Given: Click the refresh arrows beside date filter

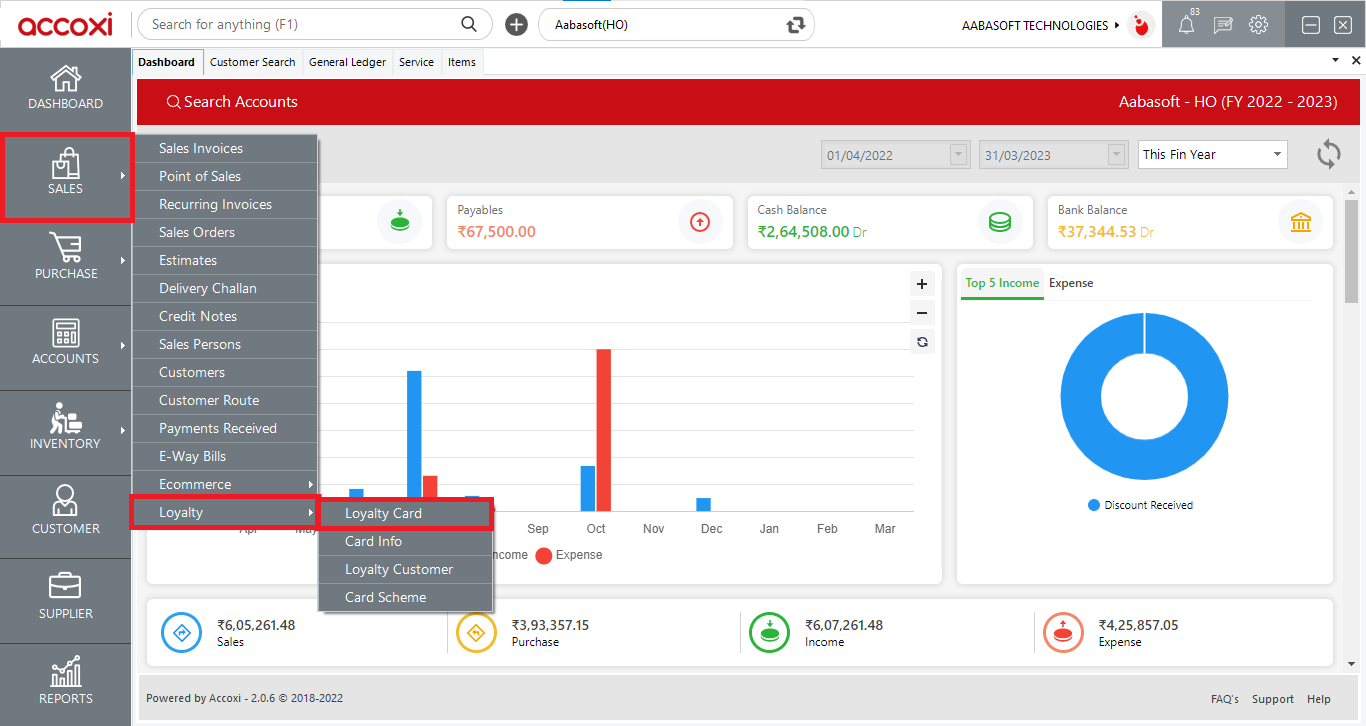Looking at the screenshot, I should (1328, 154).
